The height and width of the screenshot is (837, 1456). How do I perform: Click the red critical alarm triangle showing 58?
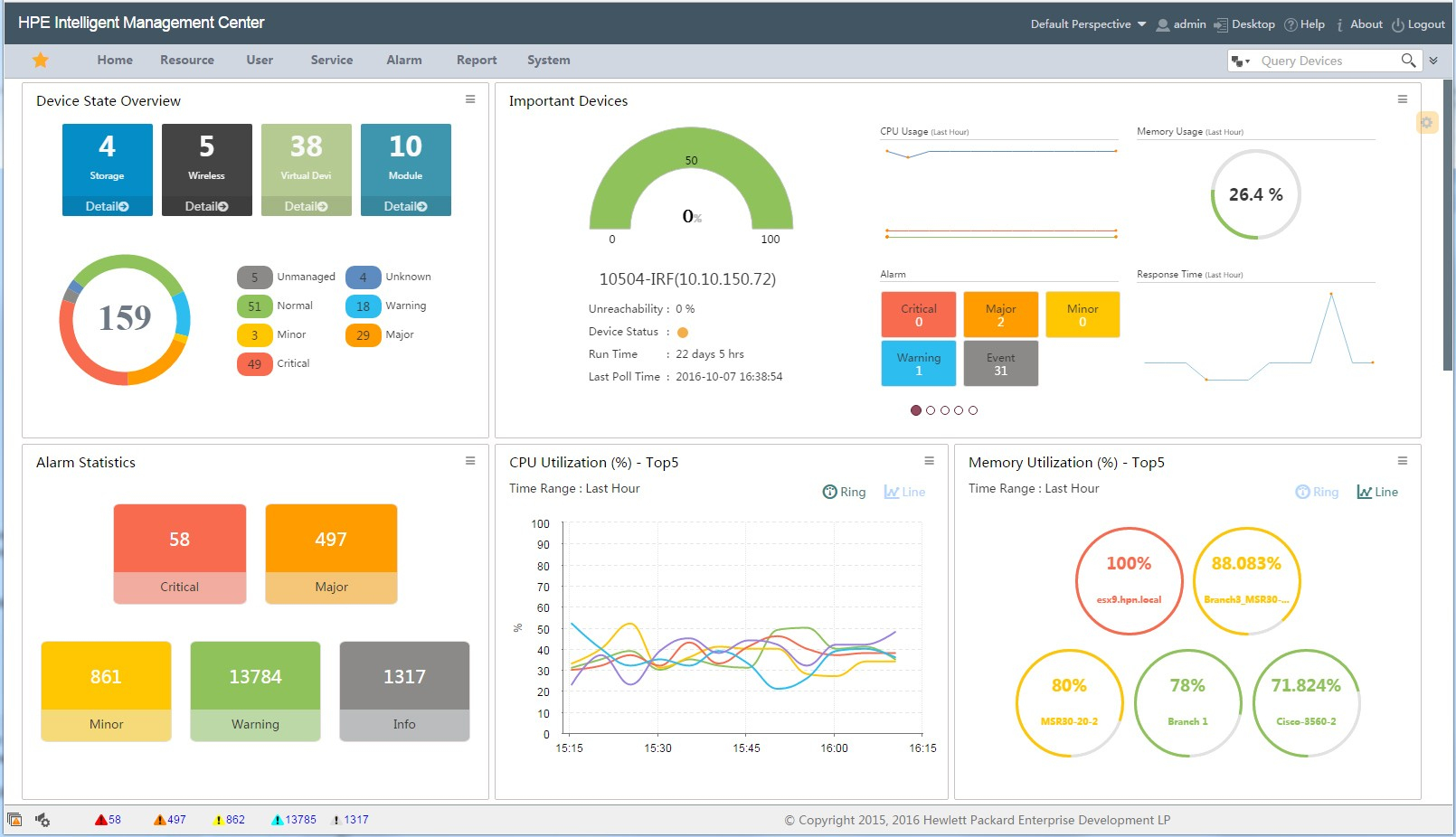coord(101,820)
